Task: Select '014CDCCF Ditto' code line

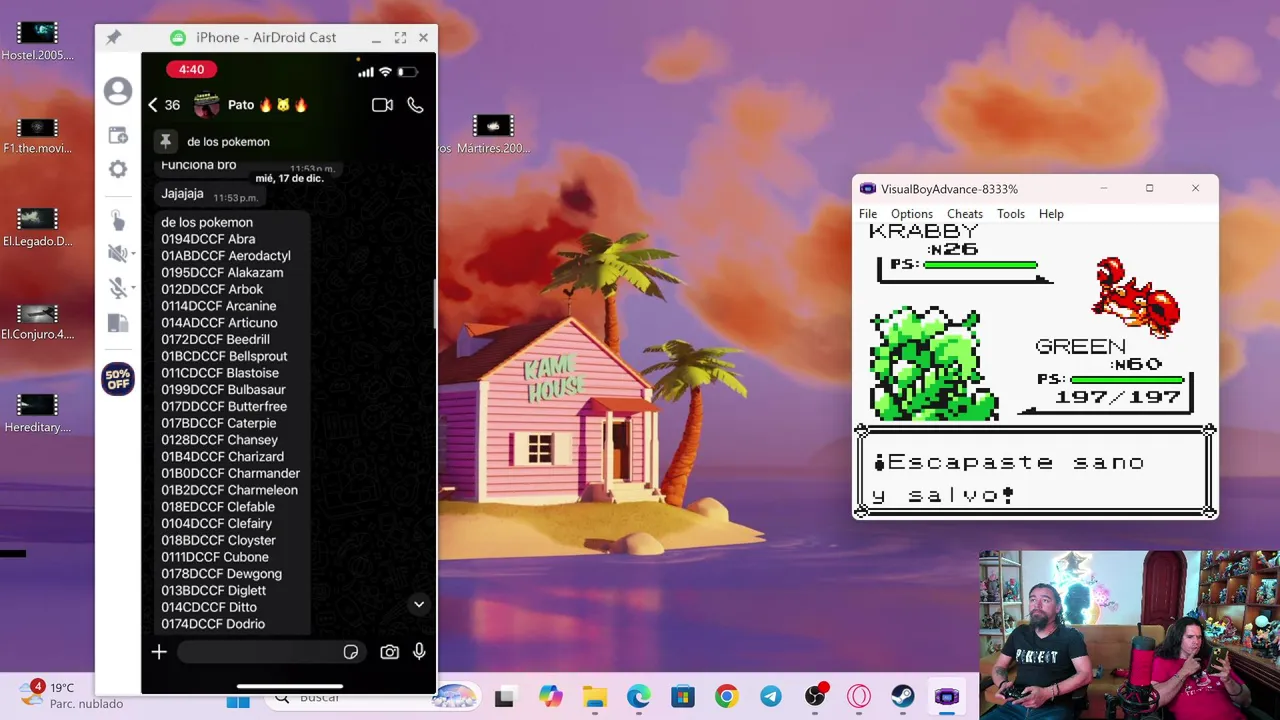Action: tap(209, 607)
